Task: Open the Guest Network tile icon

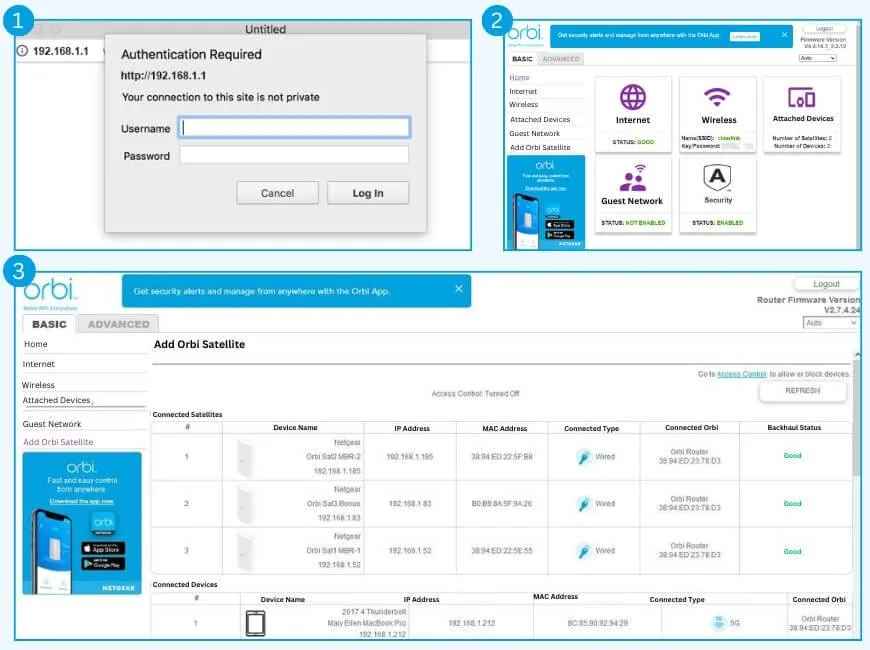Action: coord(633,178)
